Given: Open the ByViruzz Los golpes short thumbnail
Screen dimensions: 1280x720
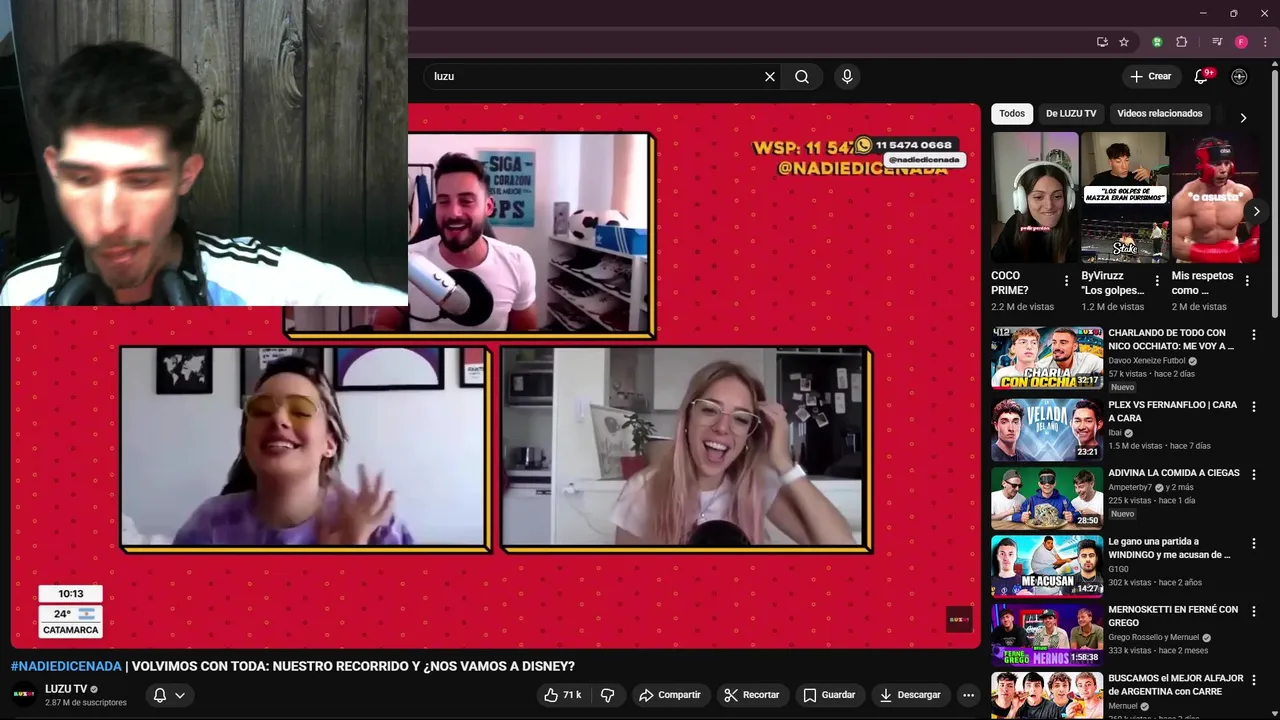Looking at the screenshot, I should click(1125, 197).
